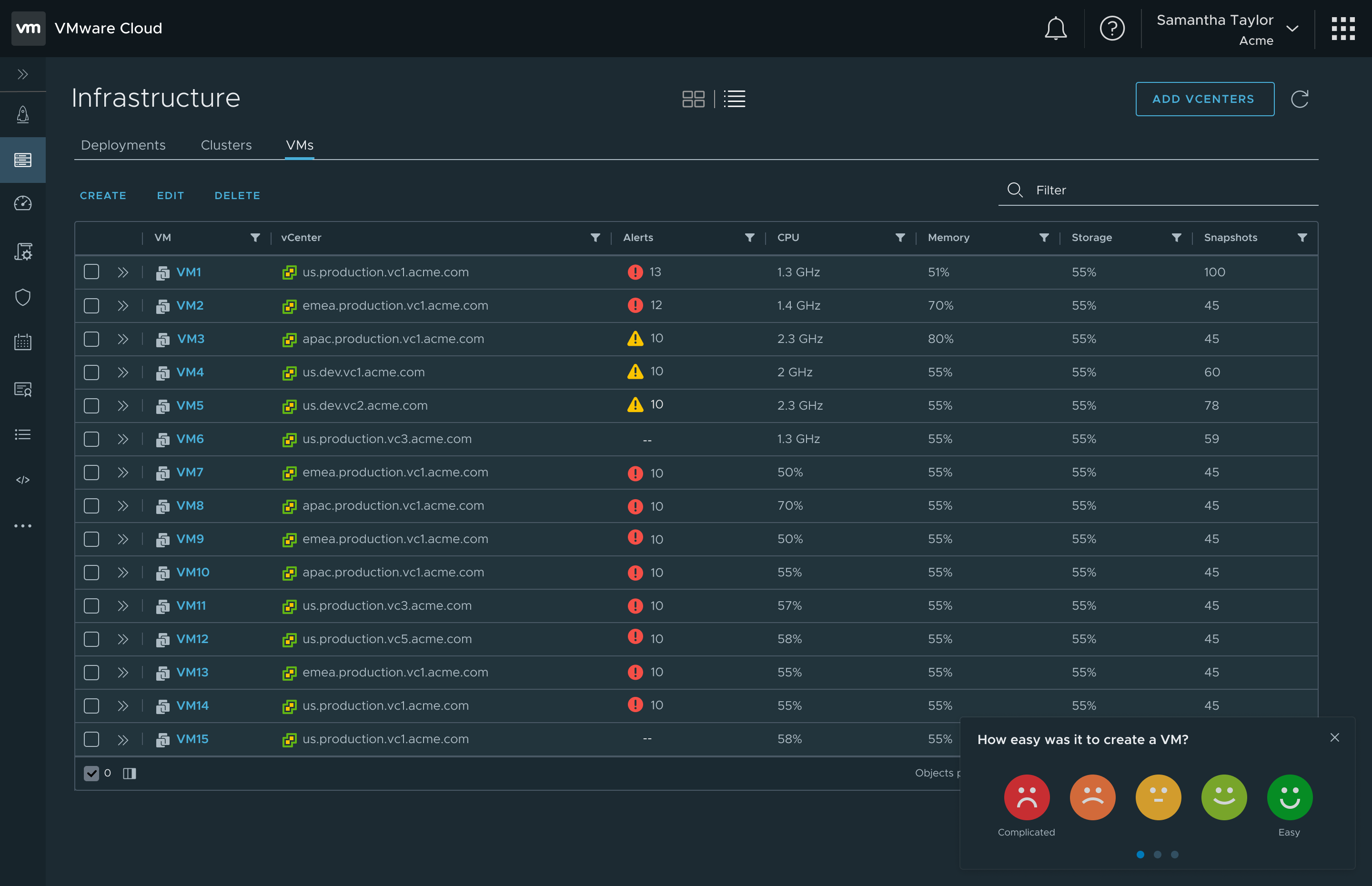1372x886 pixels.
Task: Open the help question mark icon
Action: pyautogui.click(x=1111, y=28)
